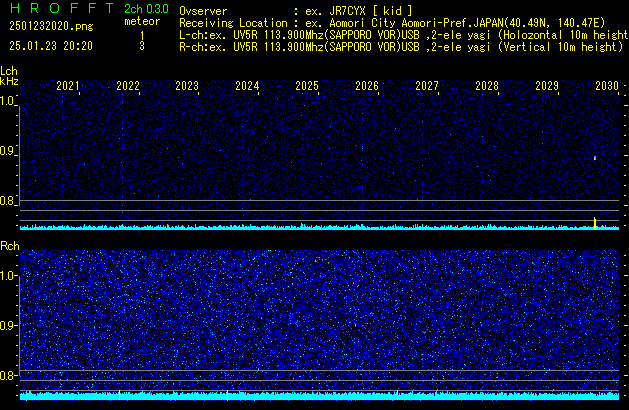629x410 pixels.
Task: Click the Ovserver JR7CYX line
Action: point(296,11)
